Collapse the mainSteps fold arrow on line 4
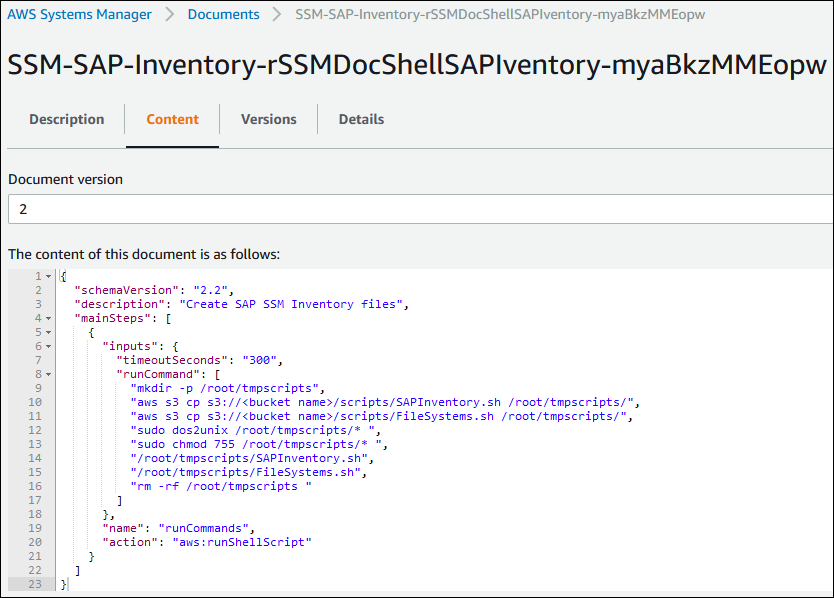 click(x=48, y=318)
